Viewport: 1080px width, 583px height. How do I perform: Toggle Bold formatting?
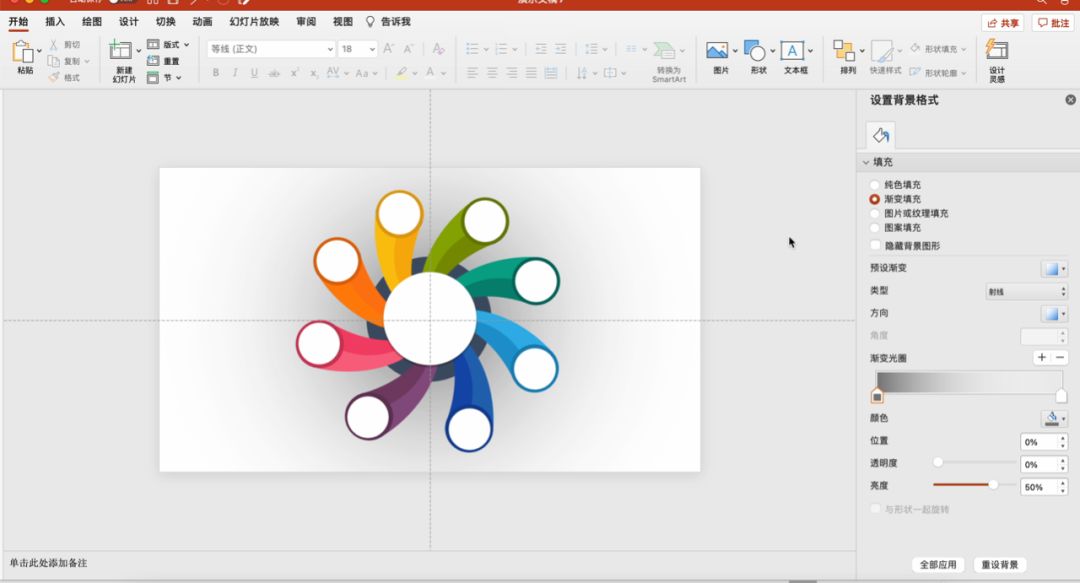216,72
